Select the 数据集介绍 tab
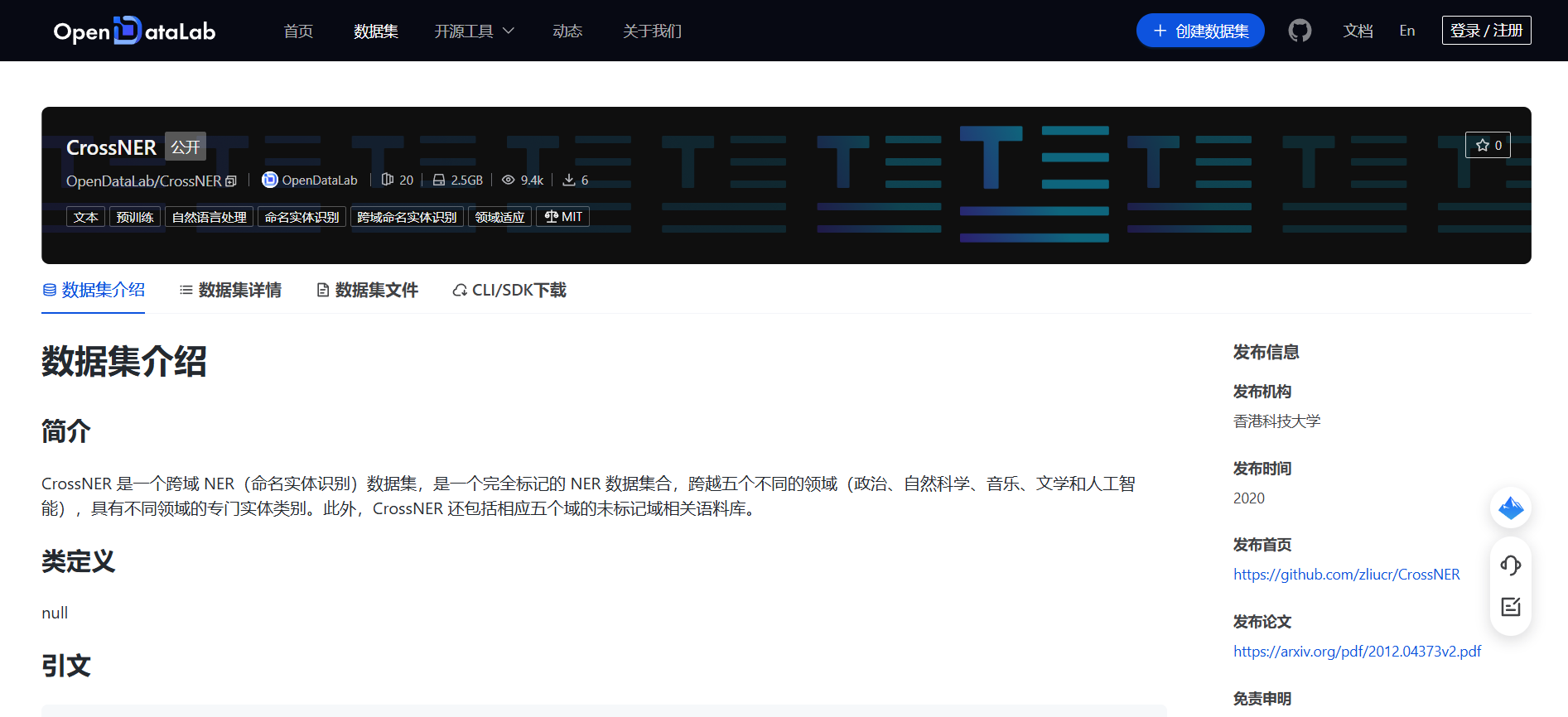 pos(94,290)
